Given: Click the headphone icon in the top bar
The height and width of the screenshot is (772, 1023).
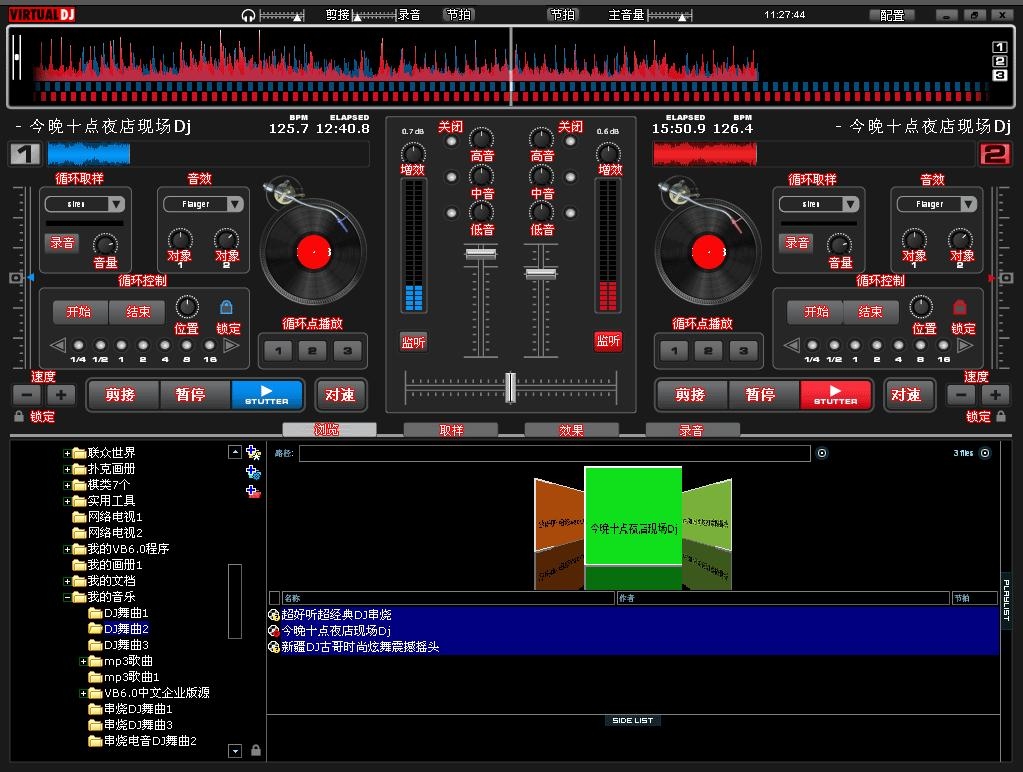Looking at the screenshot, I should 248,15.
